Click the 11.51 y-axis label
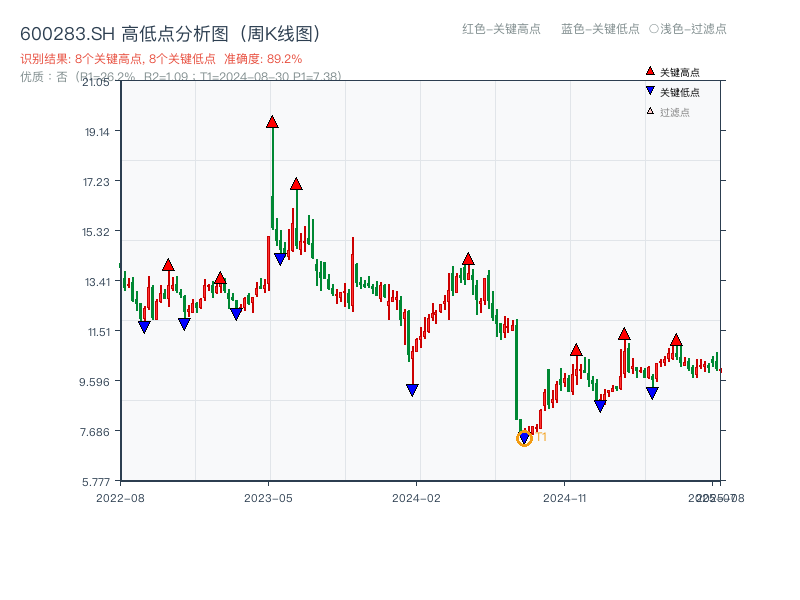The height and width of the screenshot is (600, 800). click(98, 332)
